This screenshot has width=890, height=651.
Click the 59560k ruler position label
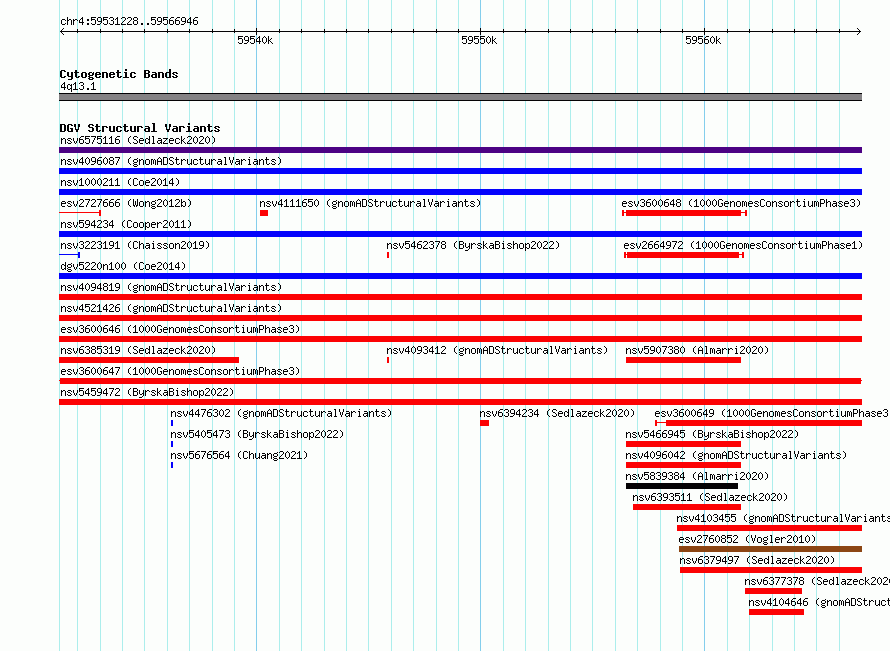coord(703,40)
